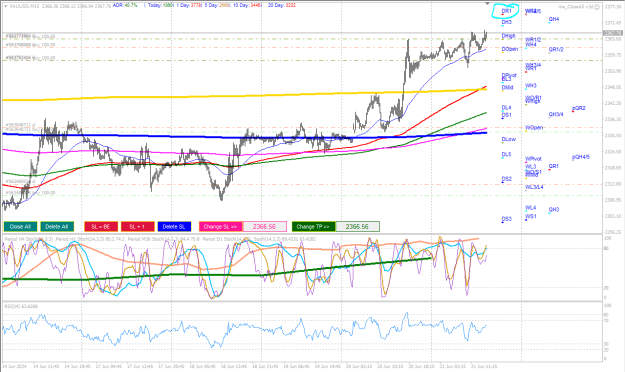The height and width of the screenshot is (372, 625).
Task: Click the pQR2 level label
Action: point(578,108)
